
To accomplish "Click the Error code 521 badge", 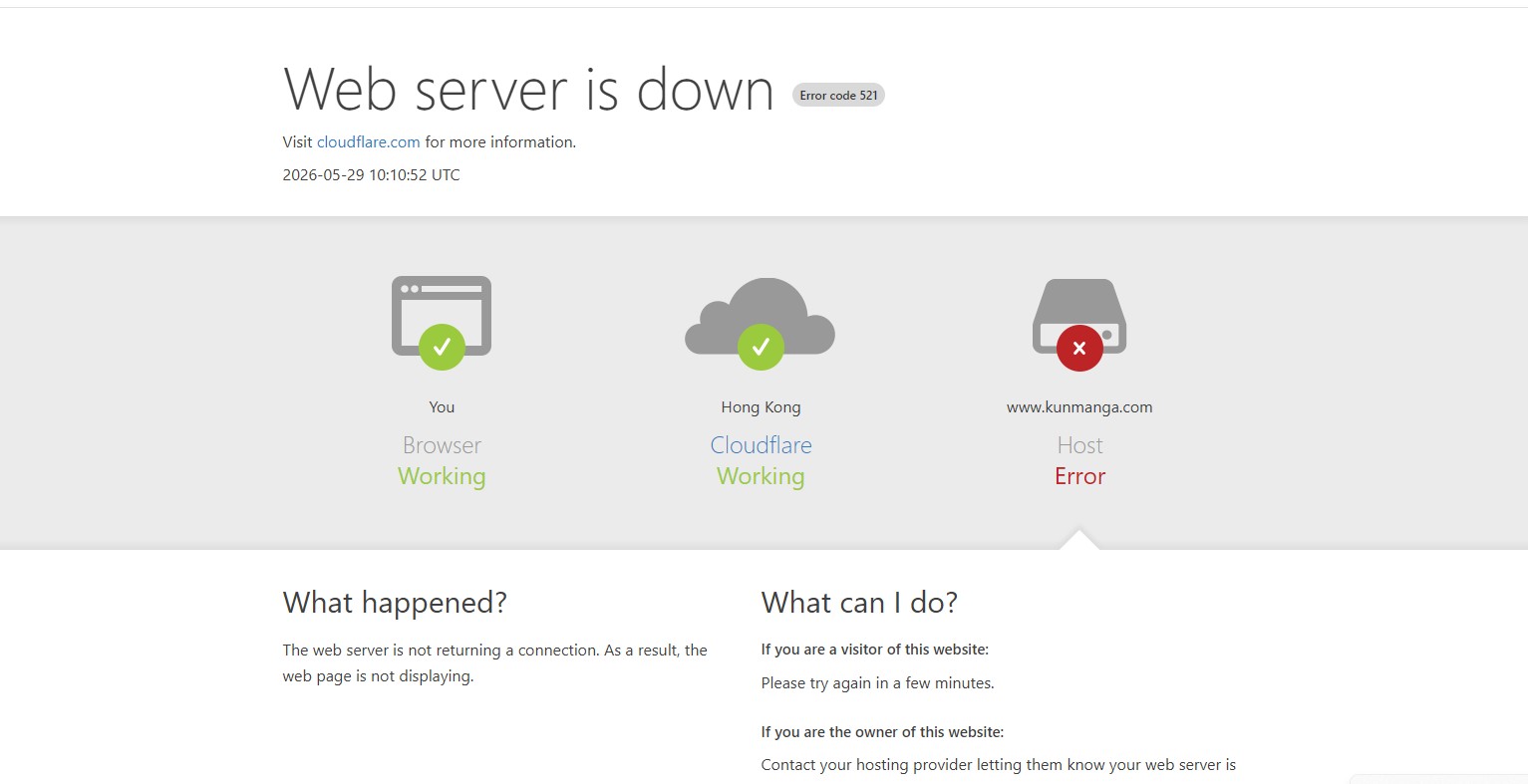I will point(838,96).
